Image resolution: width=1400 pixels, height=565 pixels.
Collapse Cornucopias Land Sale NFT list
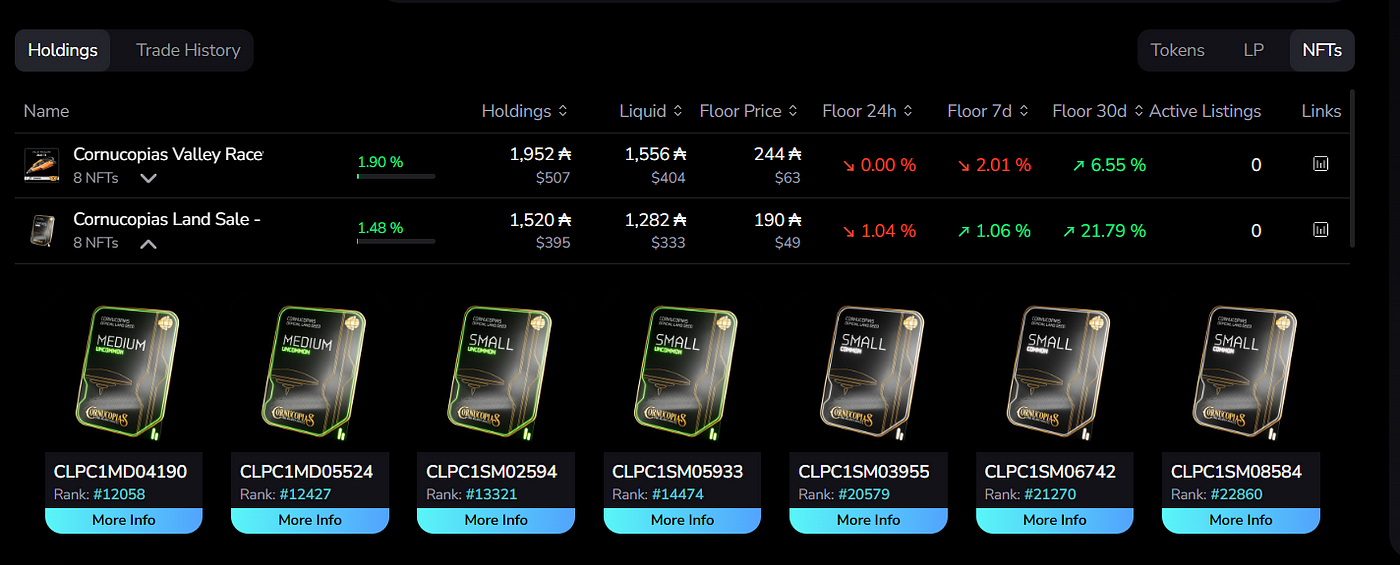tap(148, 243)
